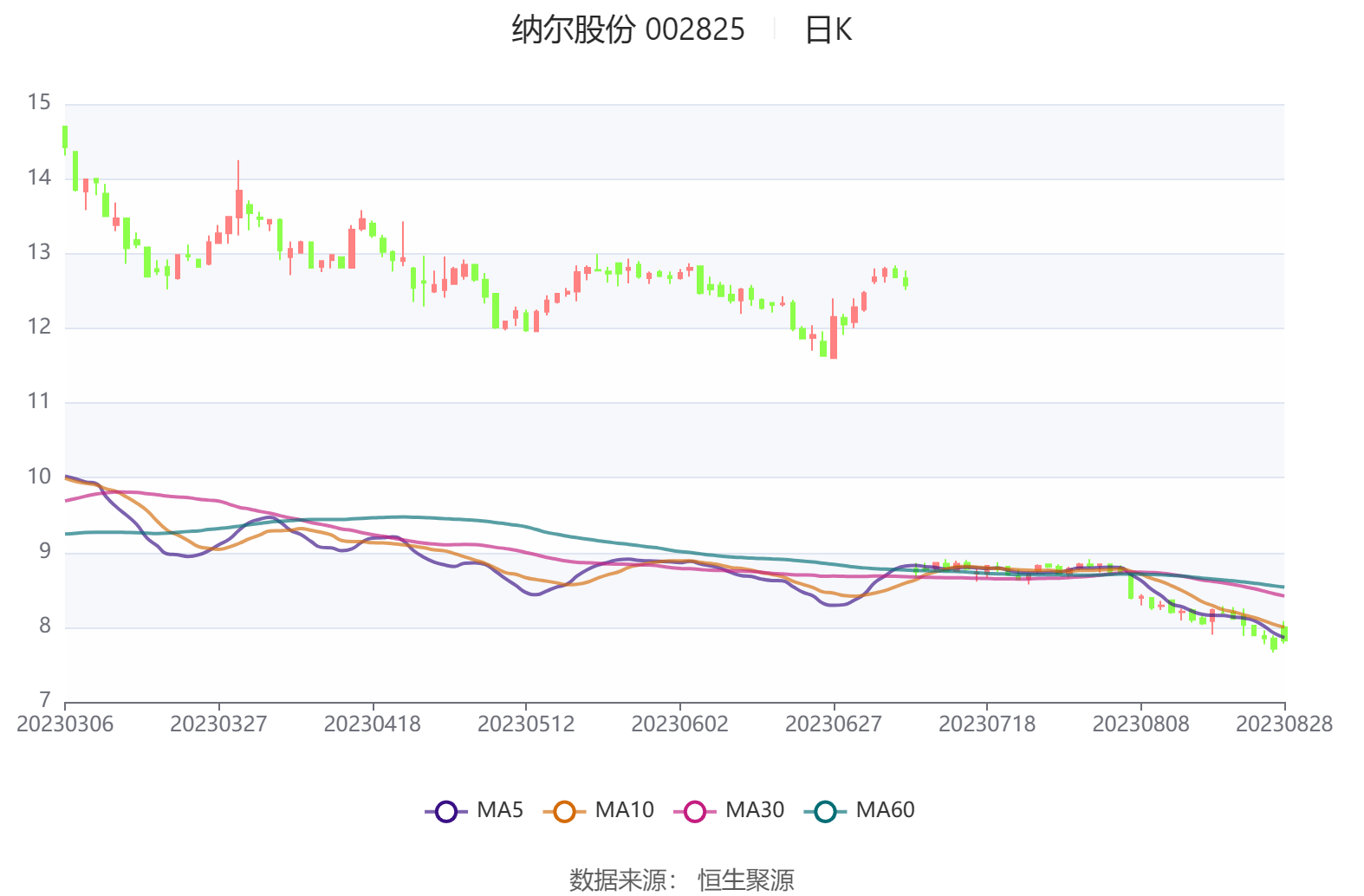Click the chart title 纳尔股份 002825
Screen dimensions: 1364x896
[627, 30]
